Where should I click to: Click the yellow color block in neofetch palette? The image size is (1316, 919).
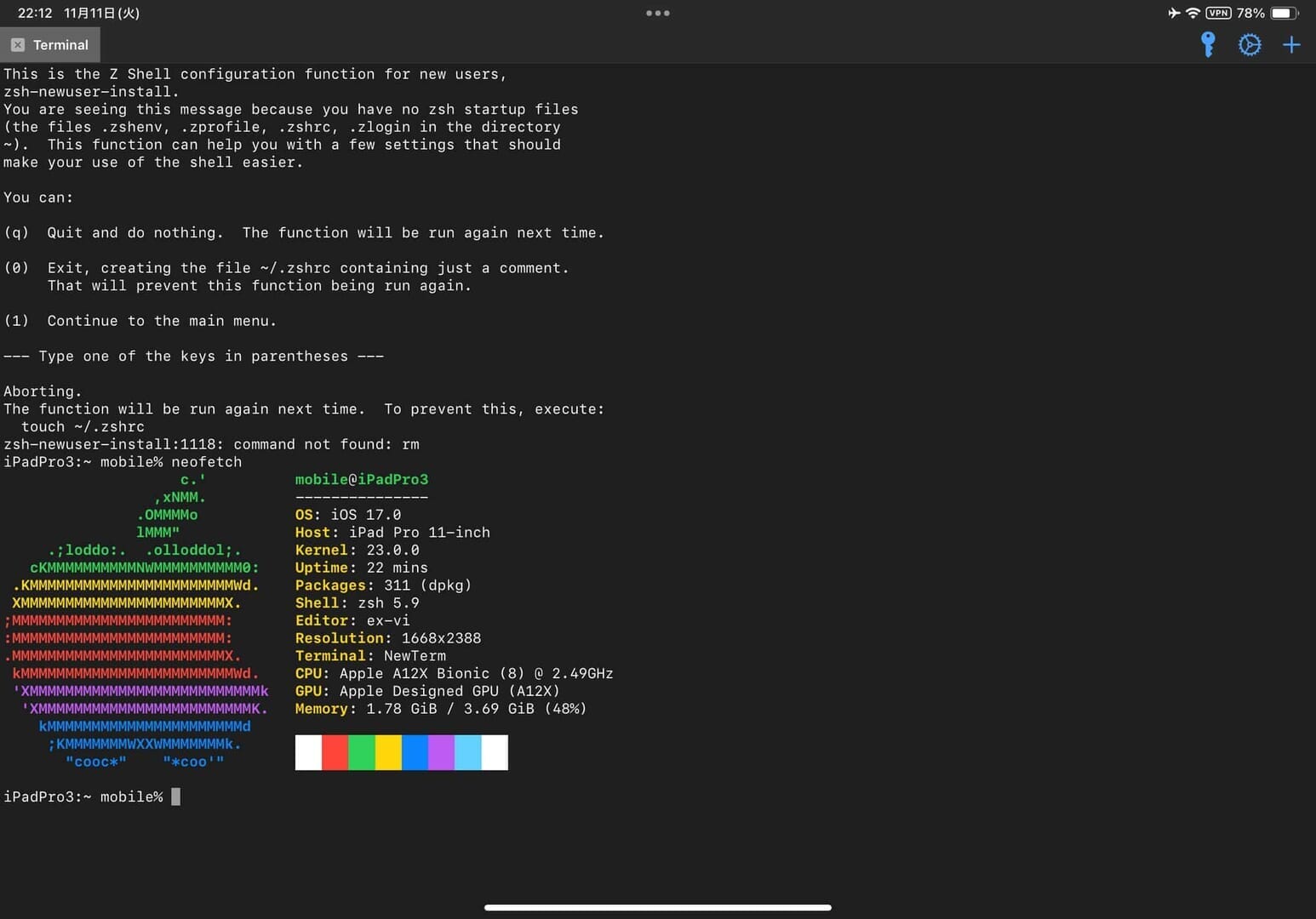(x=388, y=752)
